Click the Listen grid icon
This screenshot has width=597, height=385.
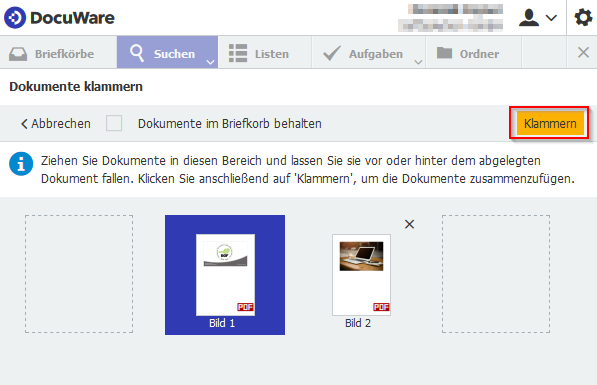238,53
